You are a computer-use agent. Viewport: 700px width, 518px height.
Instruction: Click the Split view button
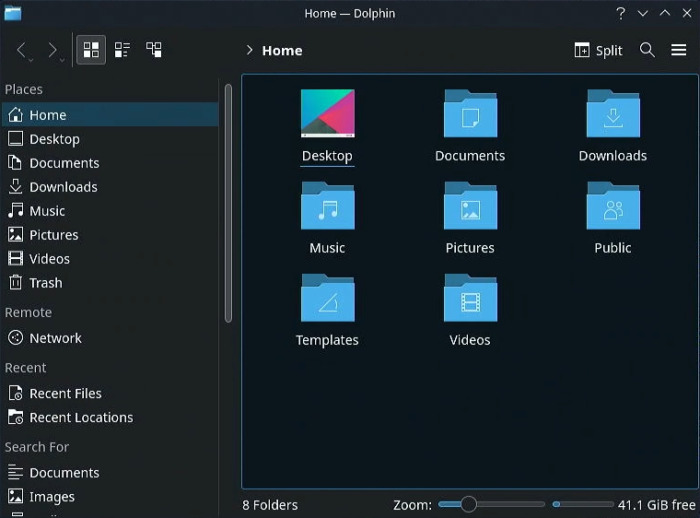(598, 50)
